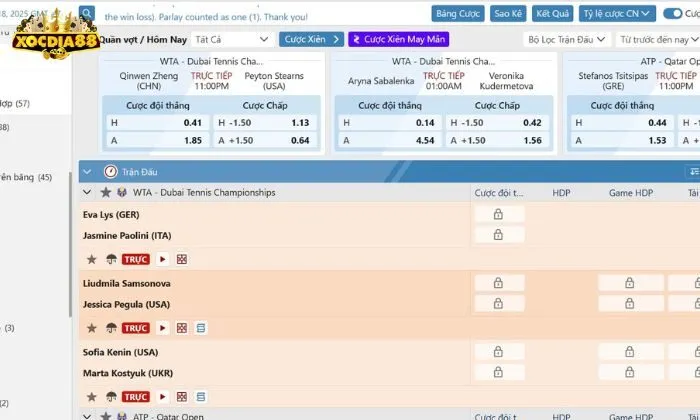
Task: Click the Kết Quả button
Action: click(x=552, y=14)
